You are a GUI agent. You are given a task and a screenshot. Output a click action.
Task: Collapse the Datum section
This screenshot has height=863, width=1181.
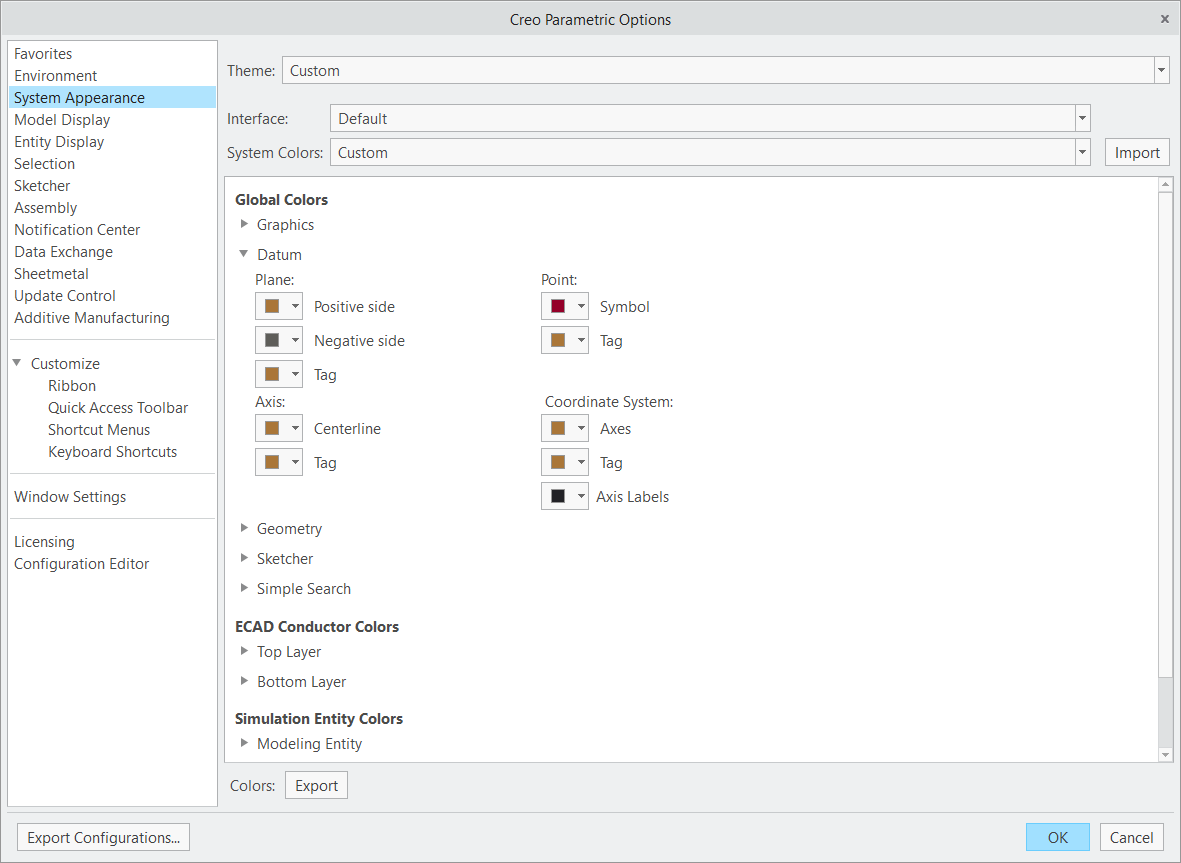pos(244,254)
